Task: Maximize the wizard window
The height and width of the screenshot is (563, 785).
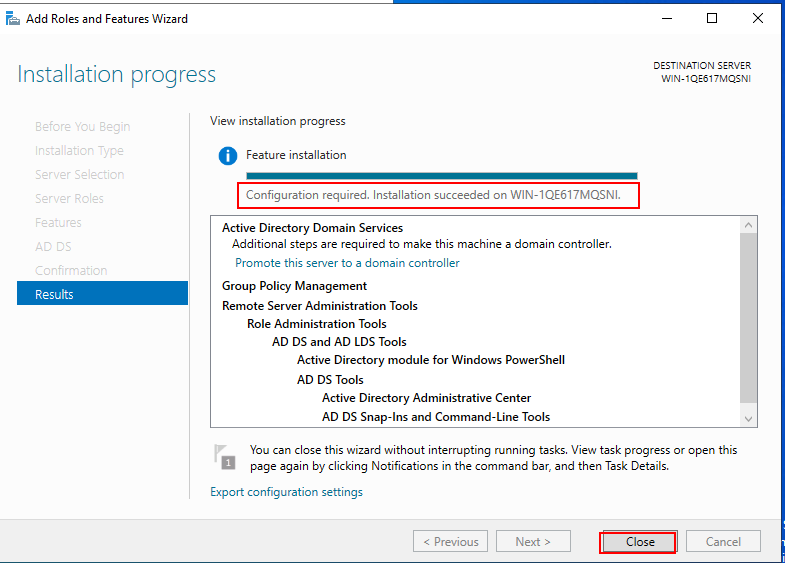Action: [x=712, y=19]
